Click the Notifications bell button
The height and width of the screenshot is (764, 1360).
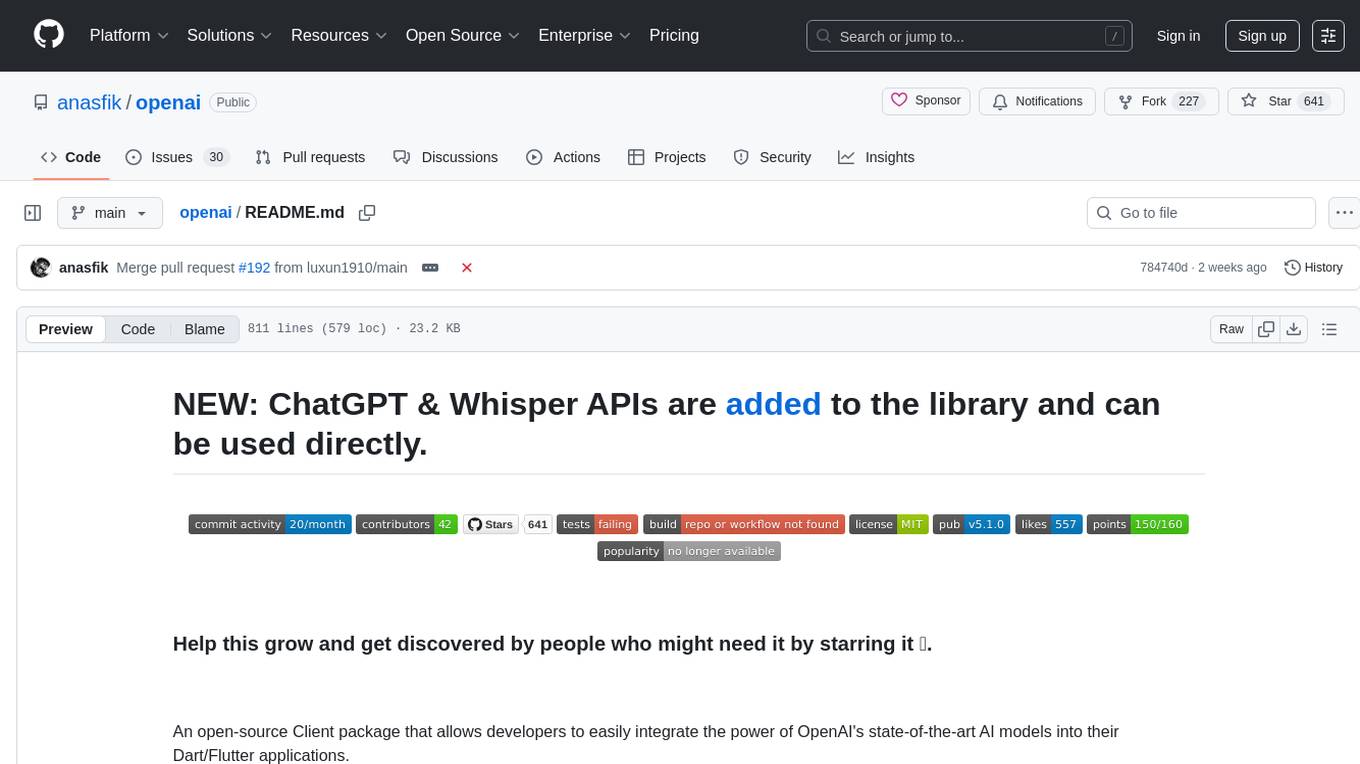click(1037, 101)
